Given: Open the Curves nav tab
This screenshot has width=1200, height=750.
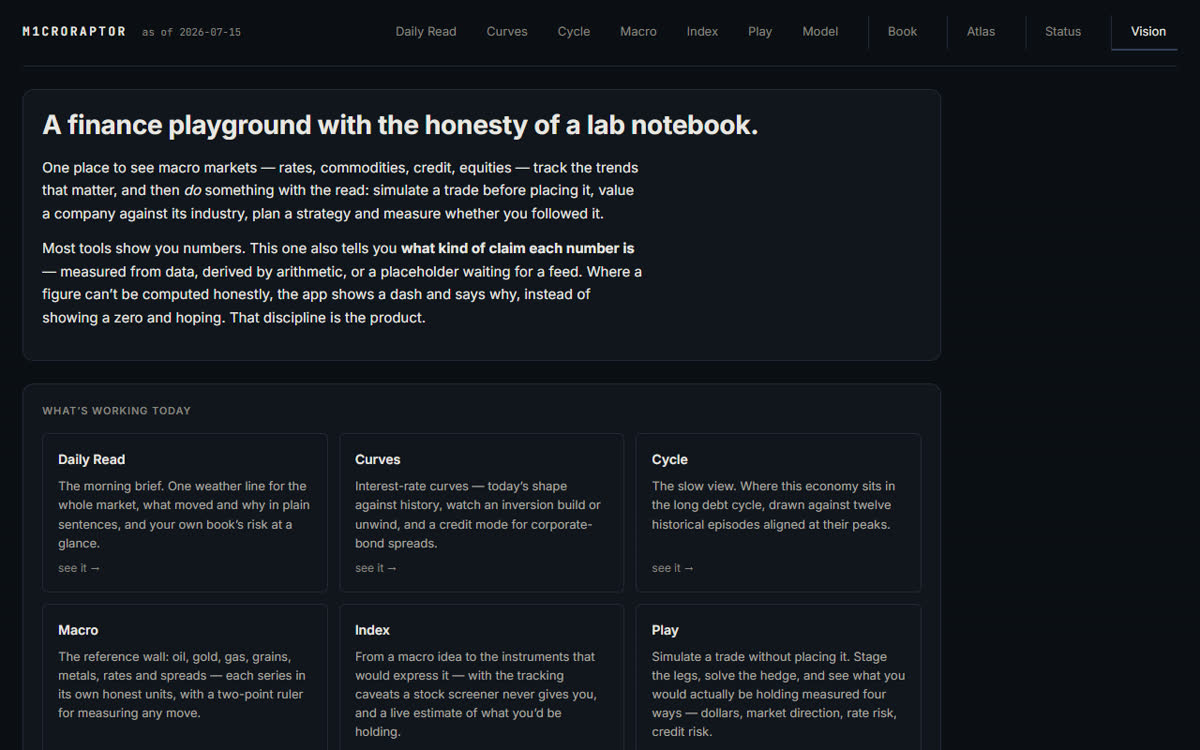Looking at the screenshot, I should [x=507, y=31].
